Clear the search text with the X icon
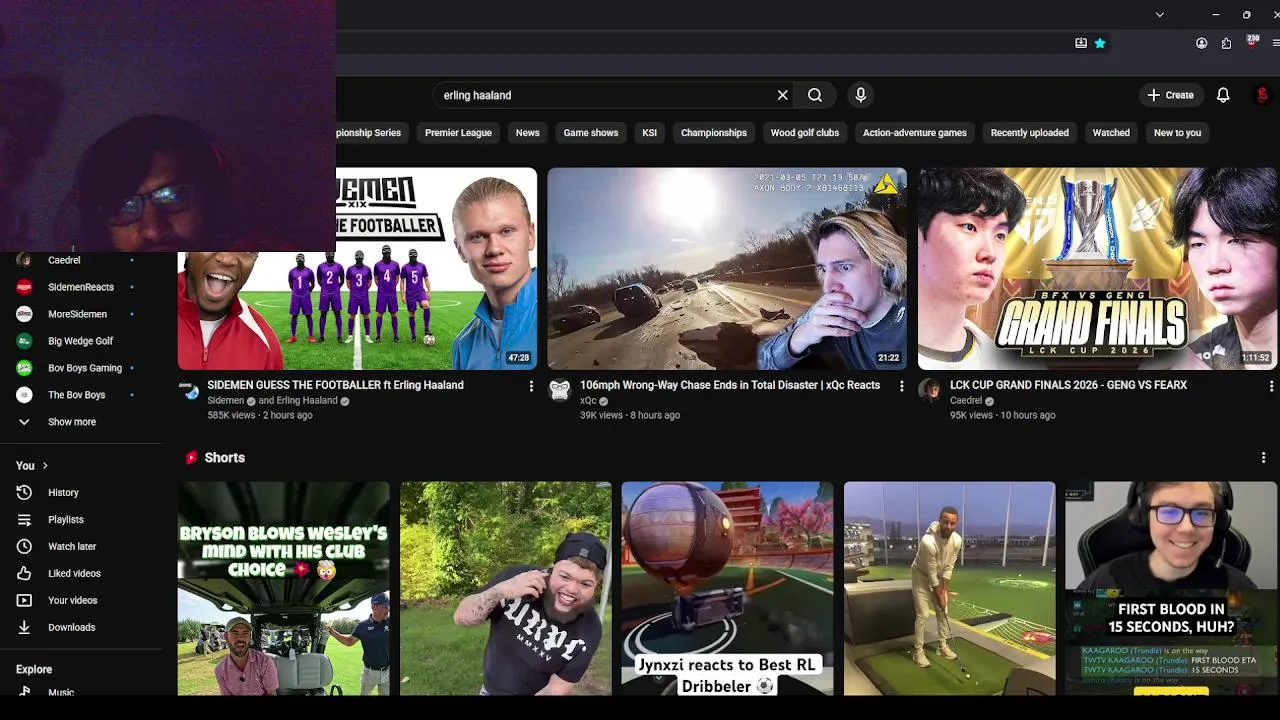Screen dimensions: 1280x720 pos(783,95)
